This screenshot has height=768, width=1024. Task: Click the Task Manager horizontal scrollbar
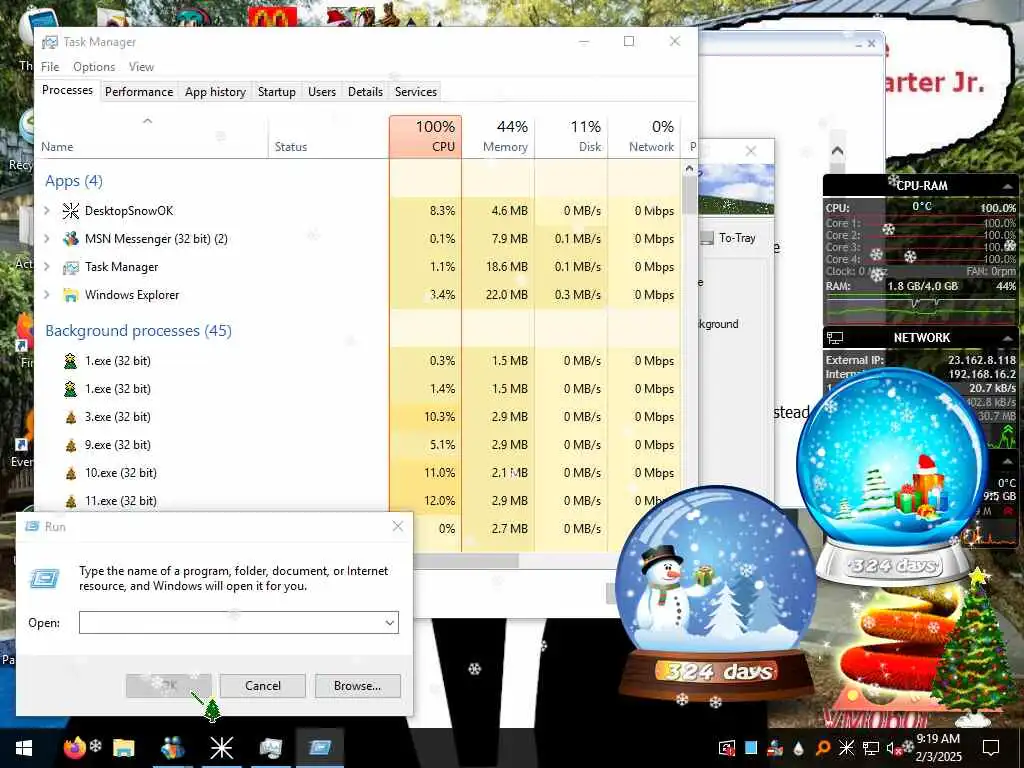click(x=466, y=560)
